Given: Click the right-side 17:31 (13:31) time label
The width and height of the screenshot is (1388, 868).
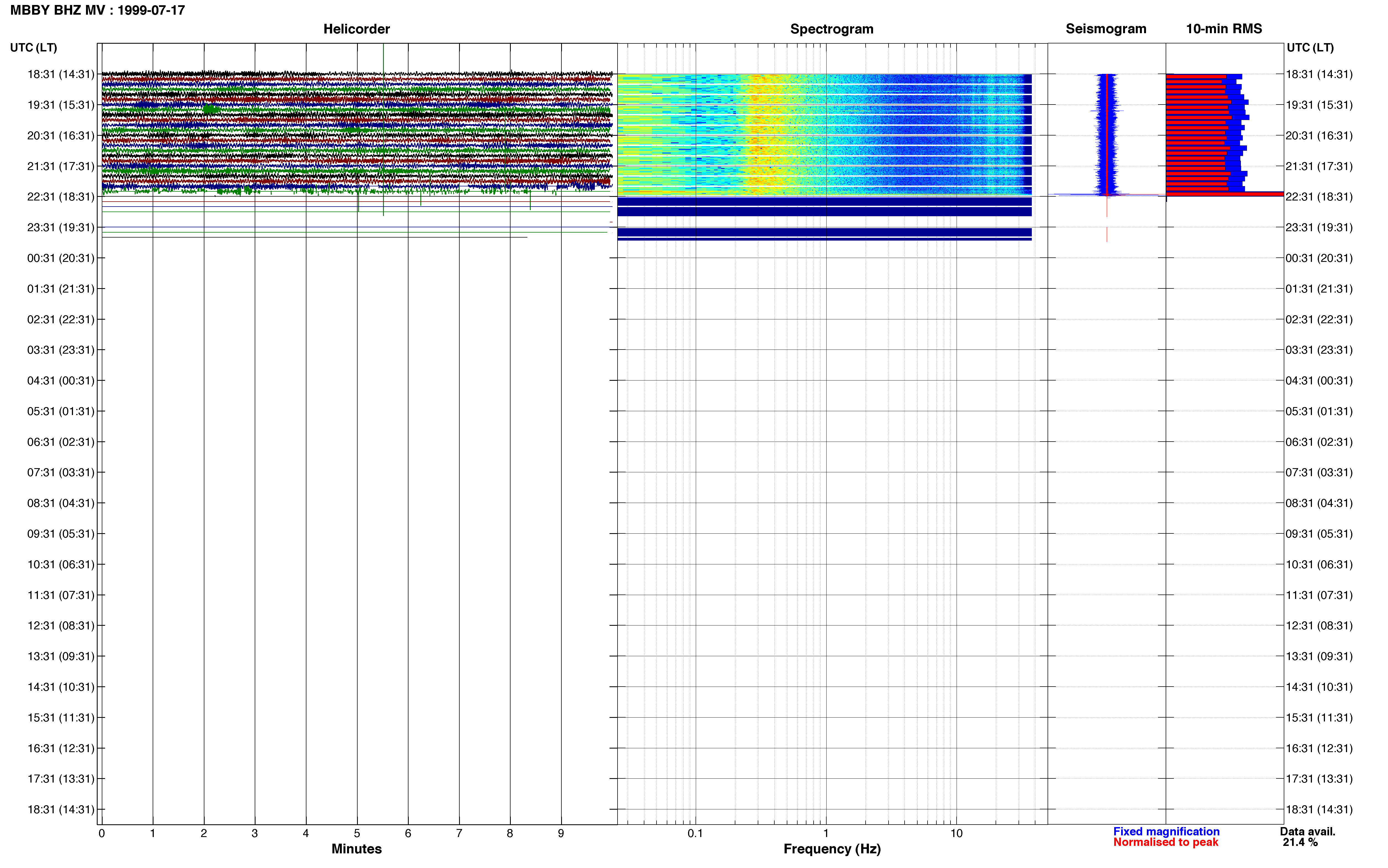Looking at the screenshot, I should point(1319,778).
